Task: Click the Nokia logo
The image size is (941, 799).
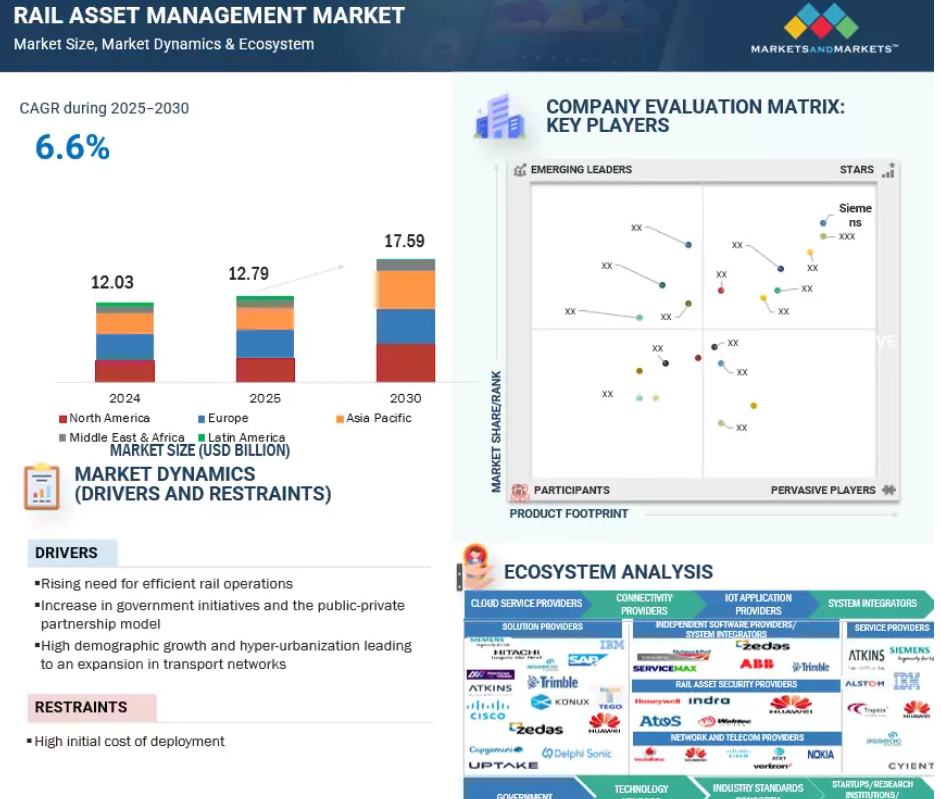Action: click(820, 755)
